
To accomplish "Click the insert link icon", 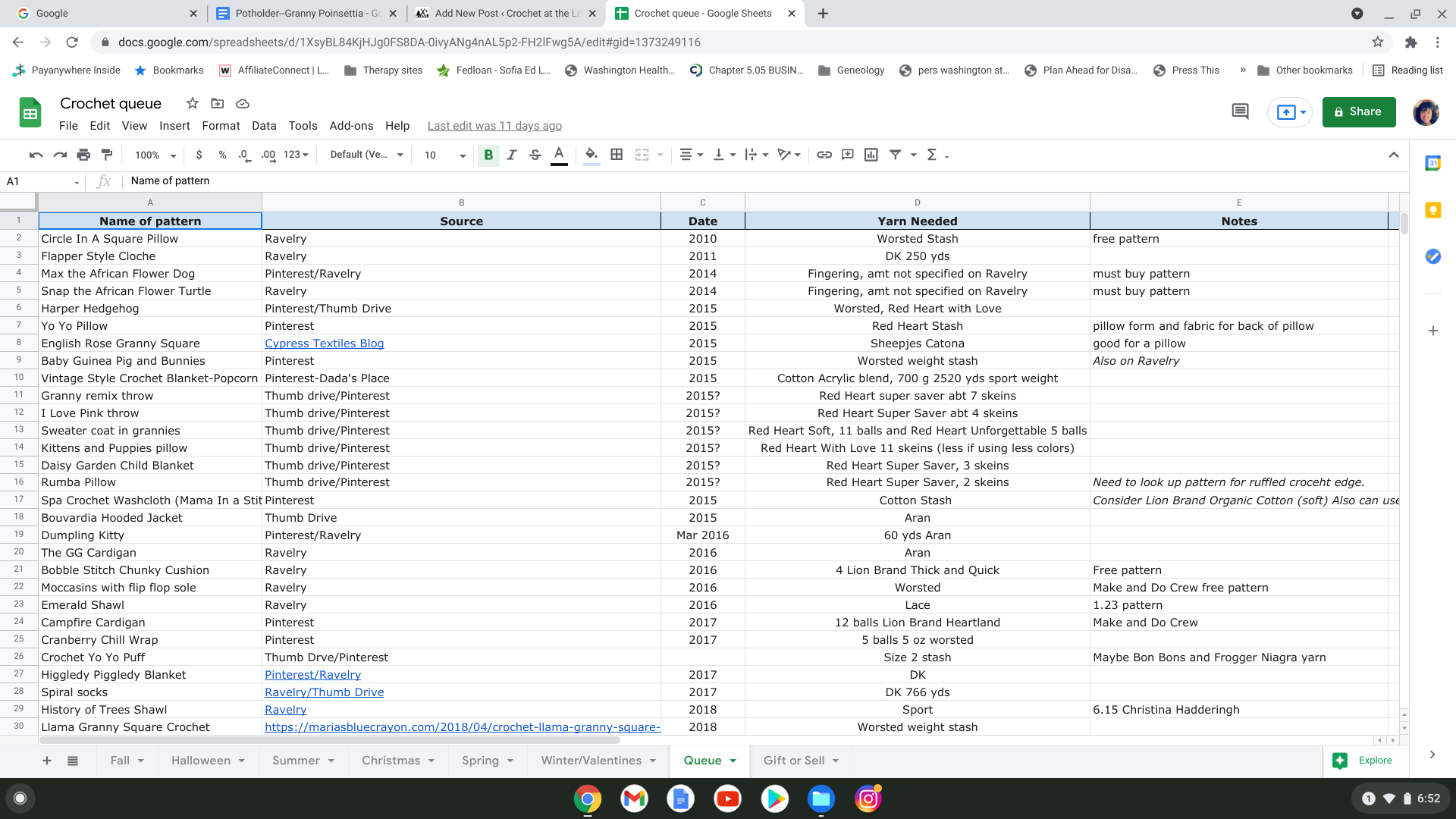I will point(824,155).
